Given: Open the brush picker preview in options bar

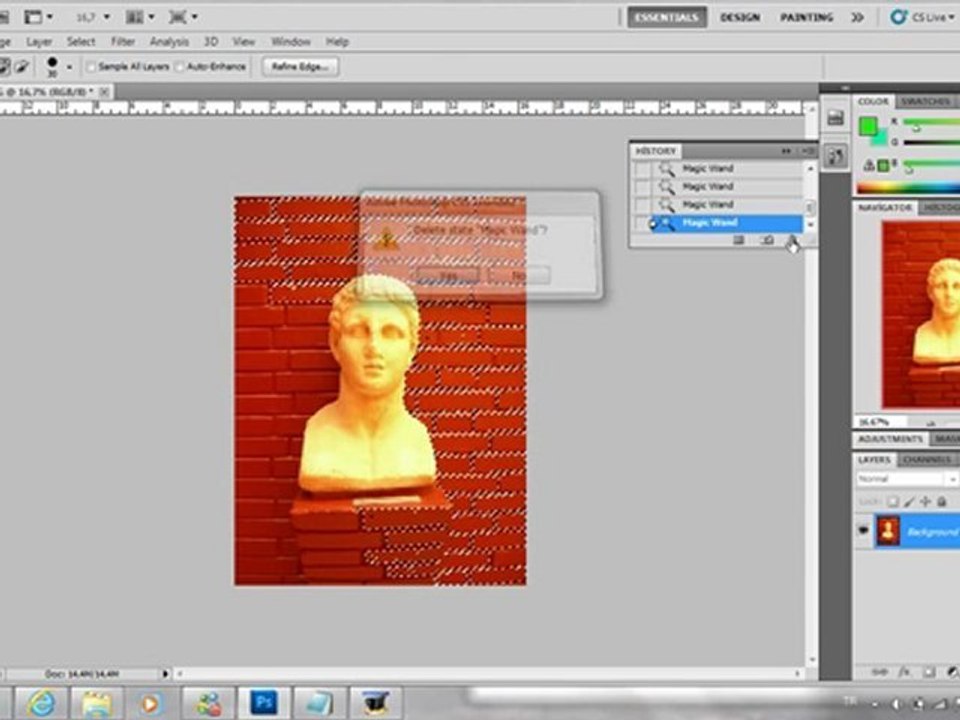Looking at the screenshot, I should [x=52, y=66].
